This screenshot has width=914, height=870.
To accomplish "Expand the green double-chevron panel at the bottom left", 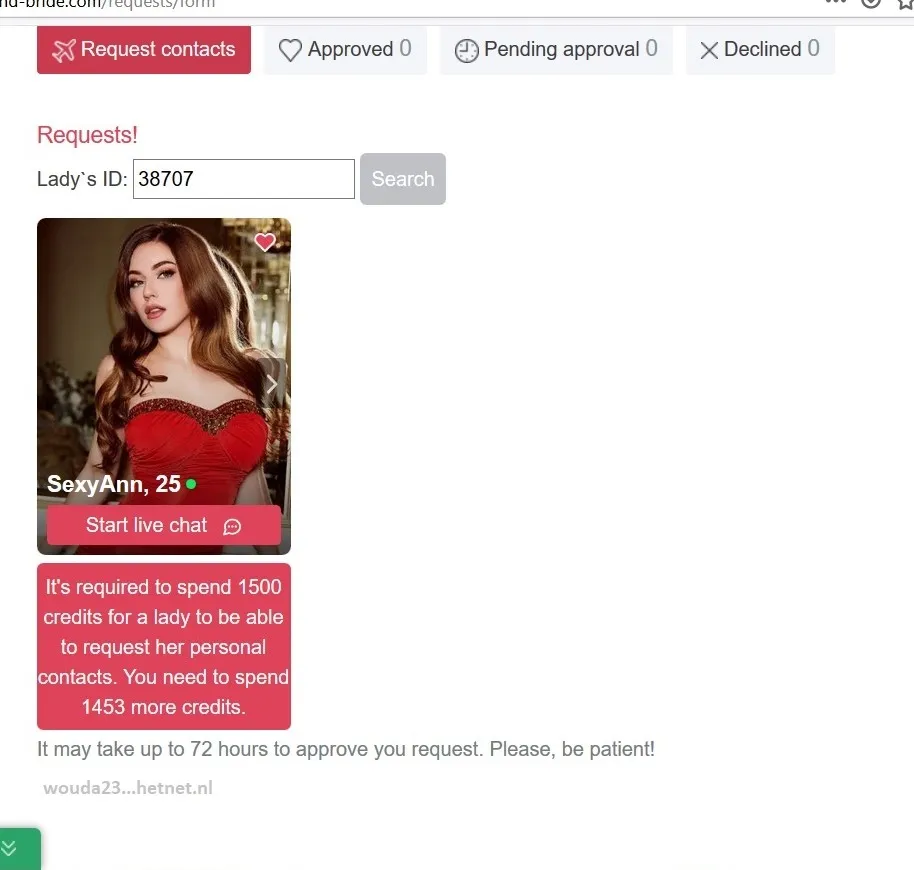I will 19,848.
